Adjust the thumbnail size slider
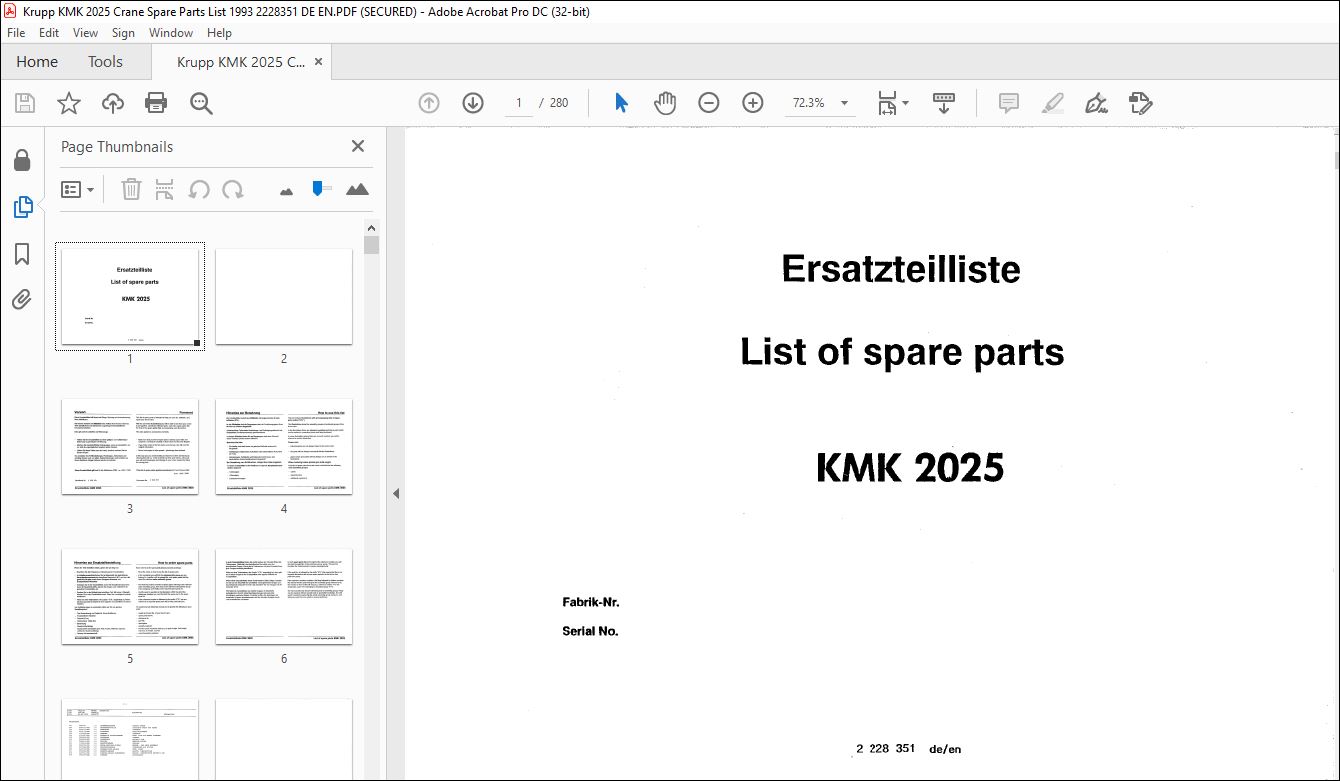The height and width of the screenshot is (781, 1340). tap(320, 188)
